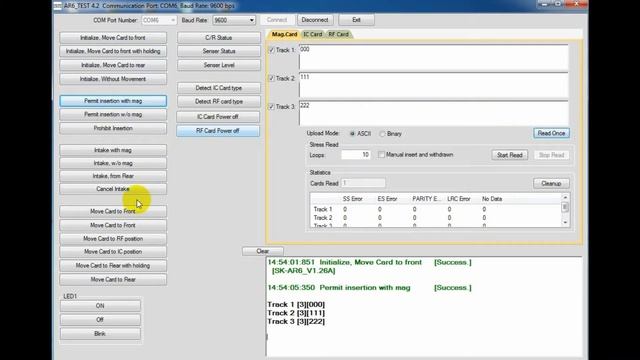The image size is (640, 360).
Task: Toggle the Track 1 checkbox
Action: (272, 50)
